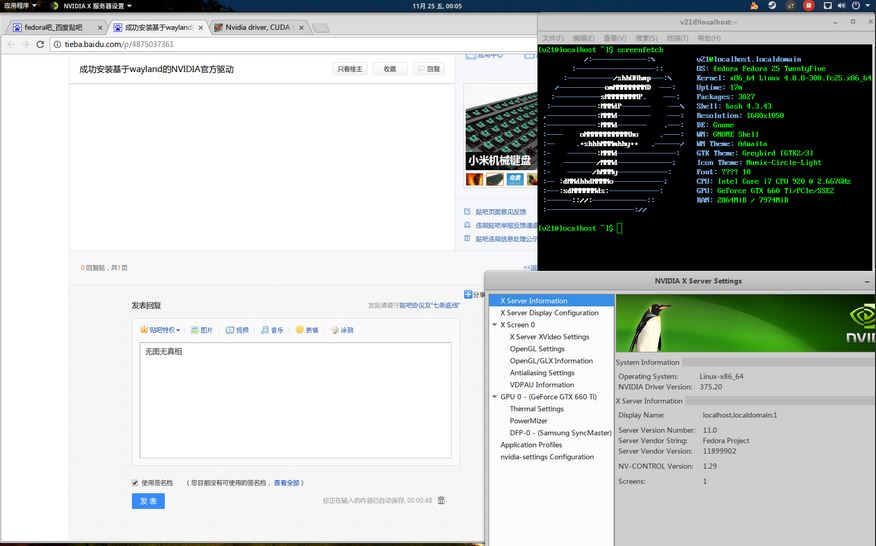Close the 成功安装基于wayland tab
Viewport: 876px width, 546px height.
coord(201,27)
